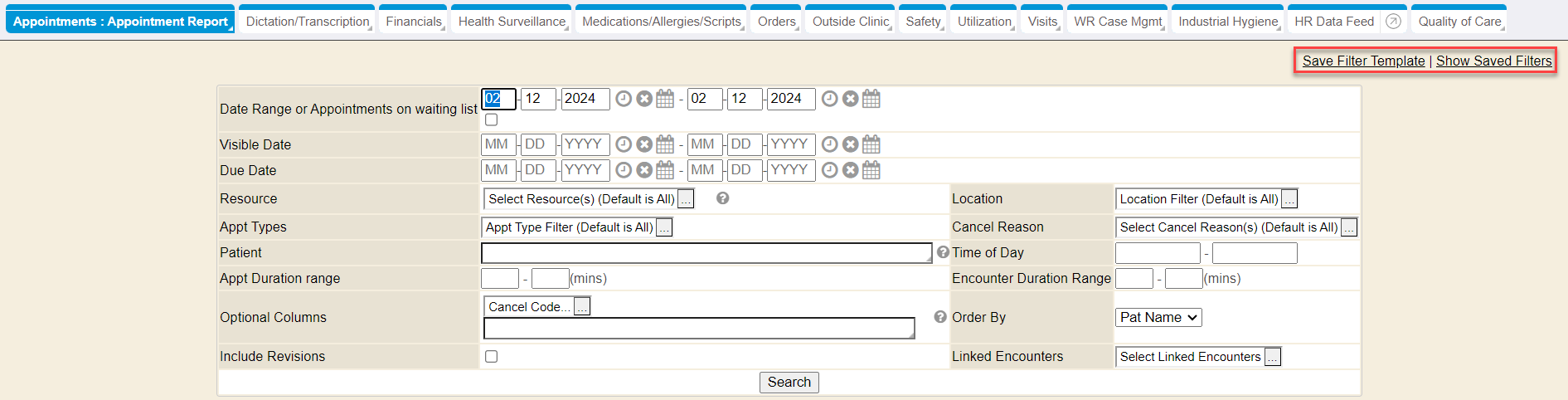The height and width of the screenshot is (400, 1568).
Task: Expand the Location Filter selector
Action: point(1289,199)
